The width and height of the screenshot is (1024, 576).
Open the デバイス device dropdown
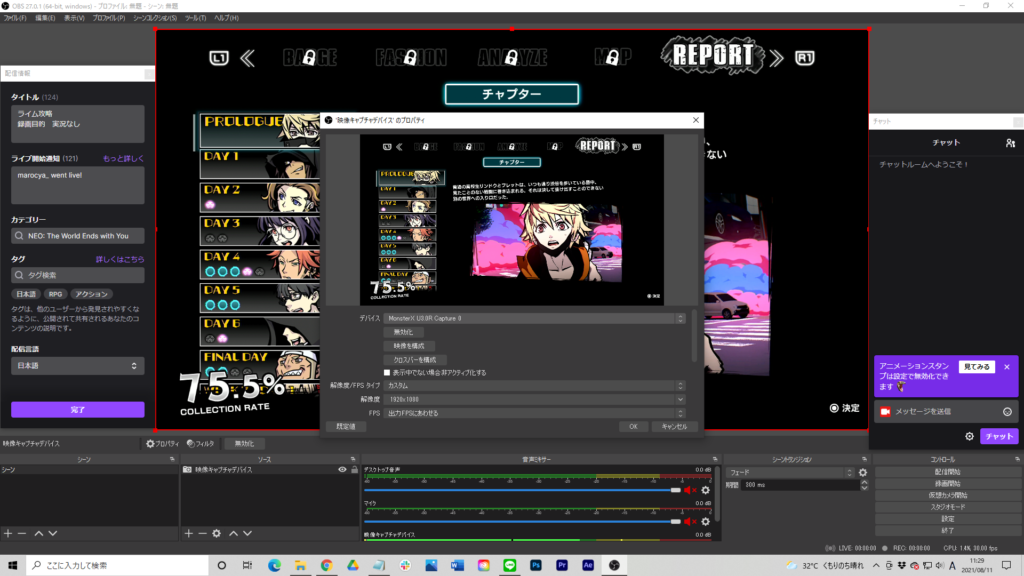tap(534, 319)
